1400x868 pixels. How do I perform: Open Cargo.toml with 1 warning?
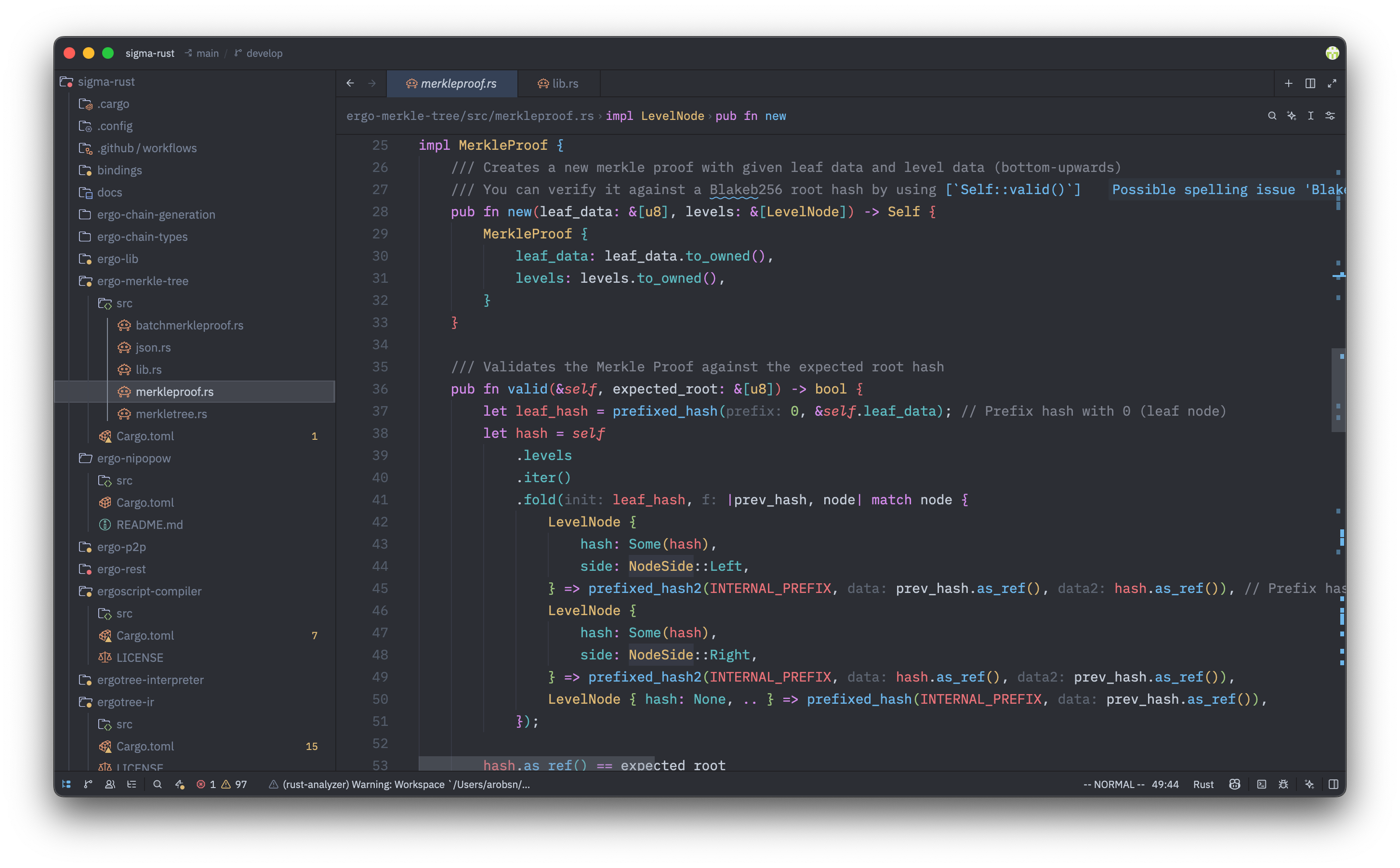tap(195, 436)
